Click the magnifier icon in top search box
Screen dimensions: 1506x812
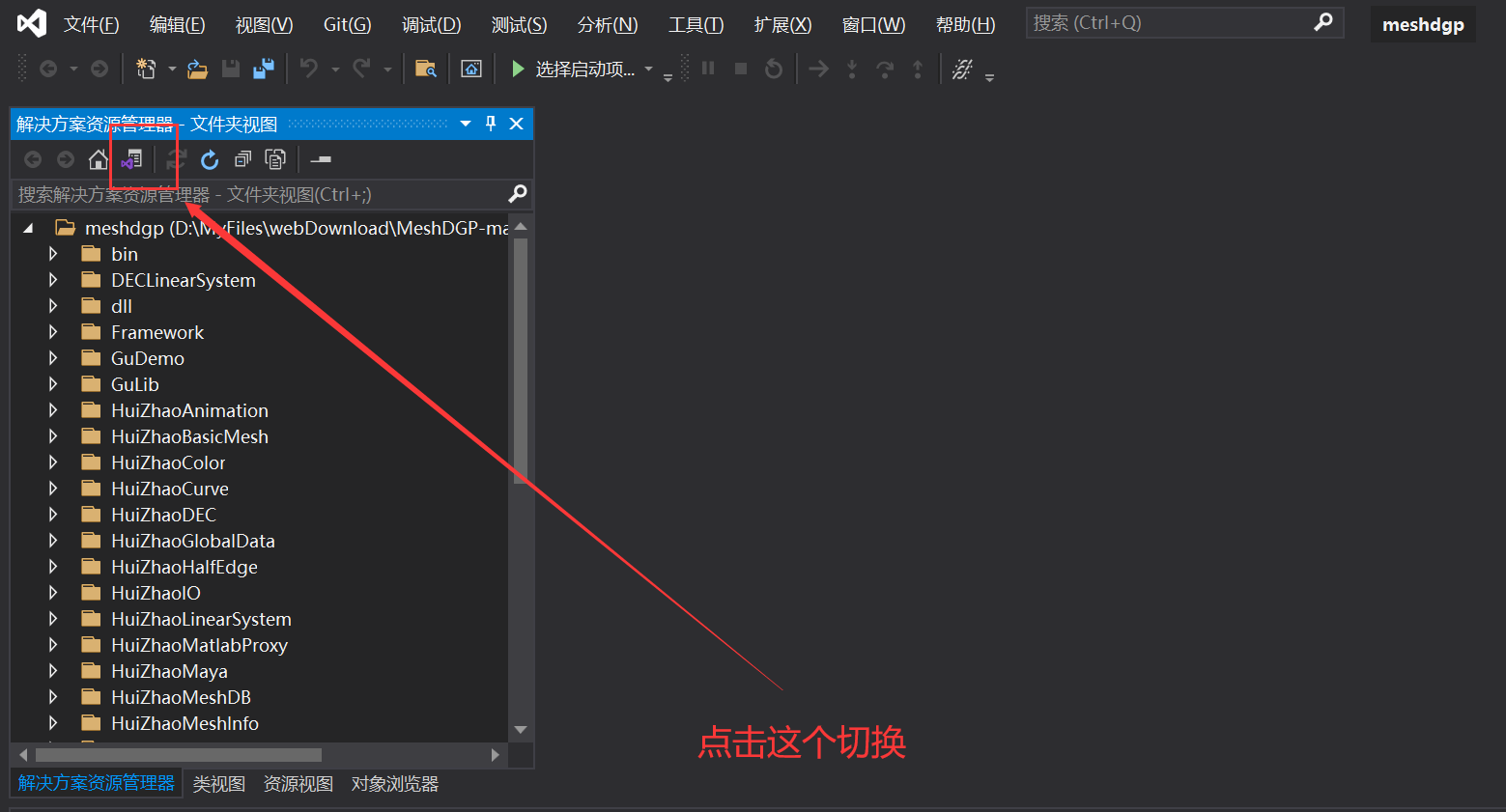[1323, 22]
